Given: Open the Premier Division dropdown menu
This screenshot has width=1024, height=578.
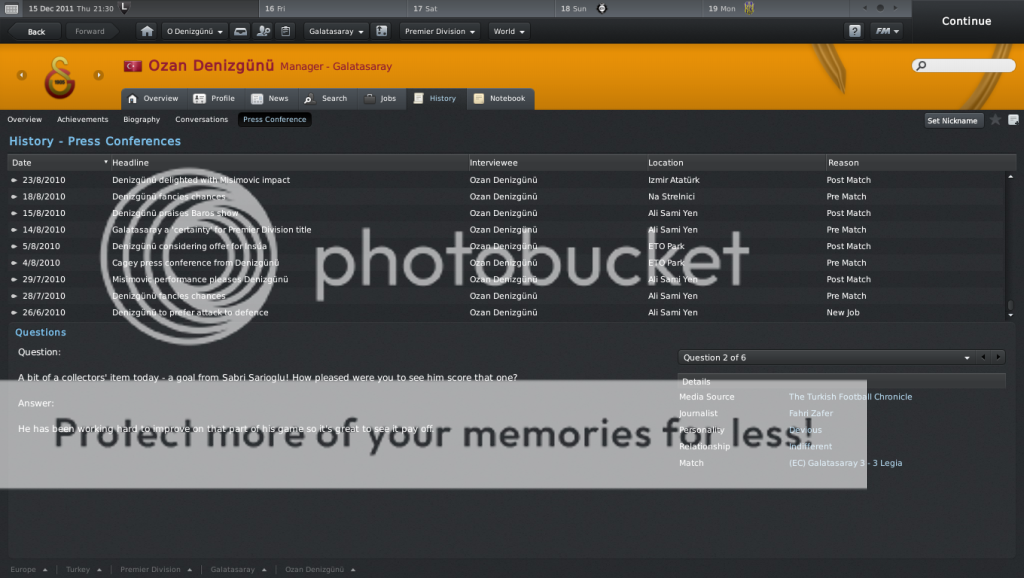Looking at the screenshot, I should 440,31.
